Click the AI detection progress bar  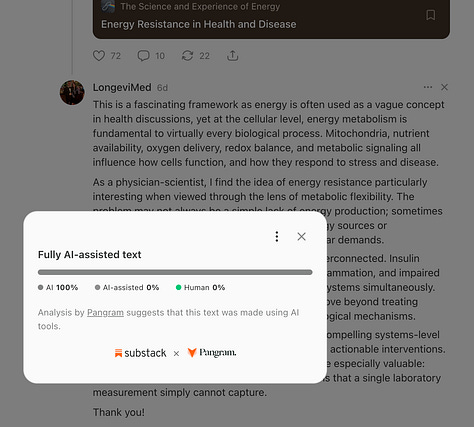[175, 272]
